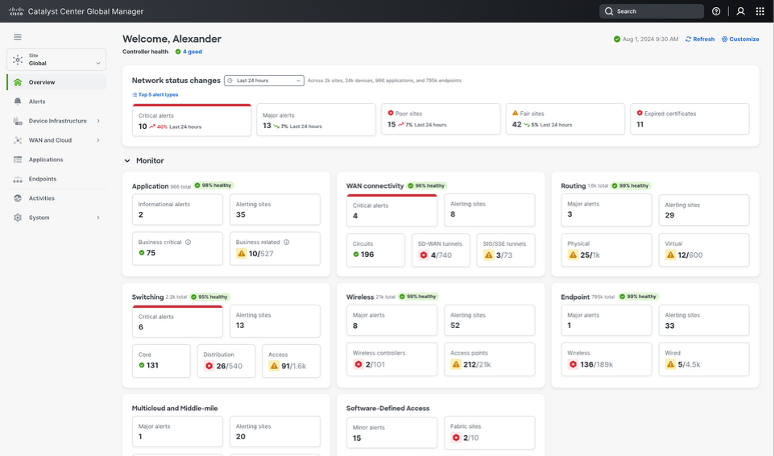This screenshot has height=456, width=774.
Task: Open Endpoint Wired 5/4.5k card
Action: 704,359
